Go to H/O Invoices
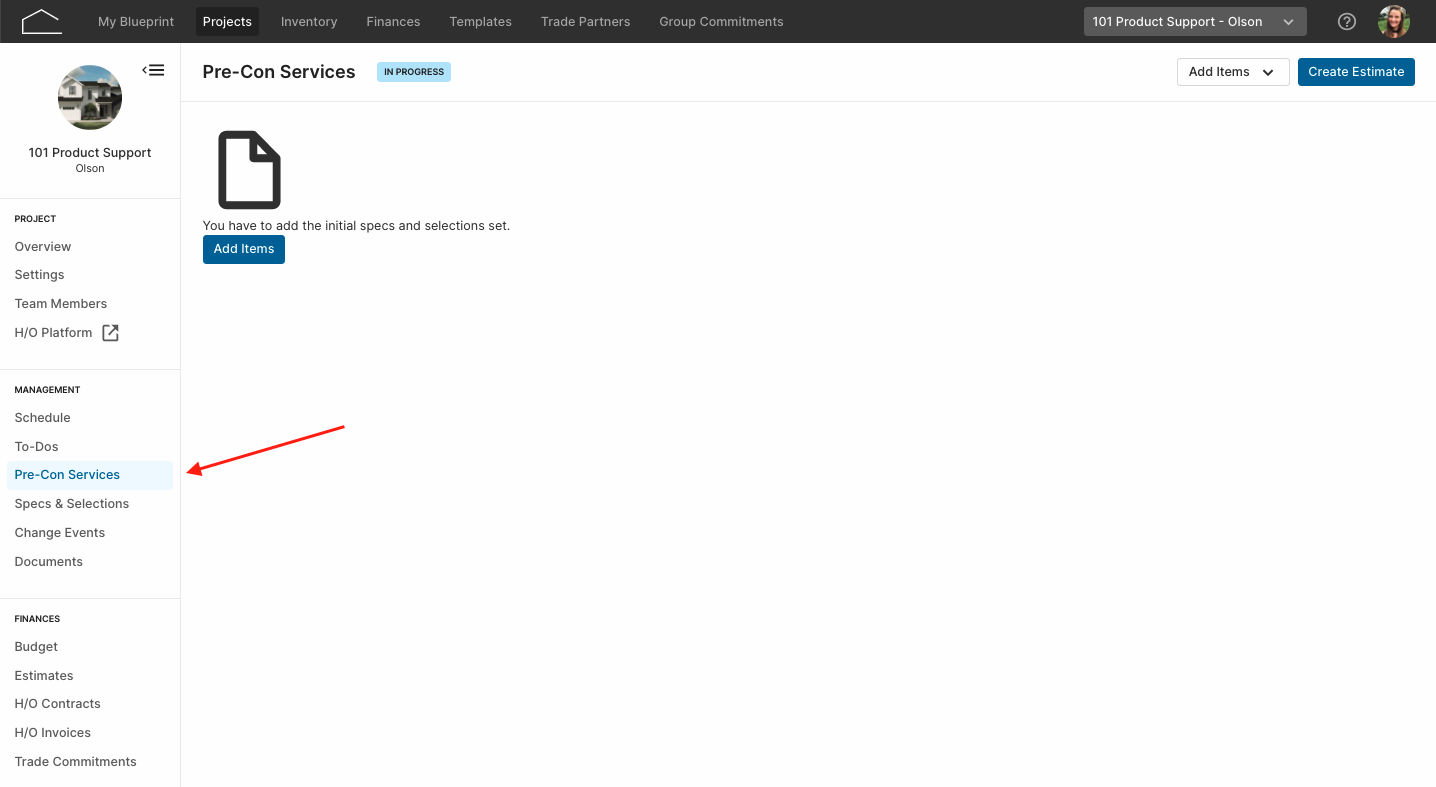 point(53,733)
